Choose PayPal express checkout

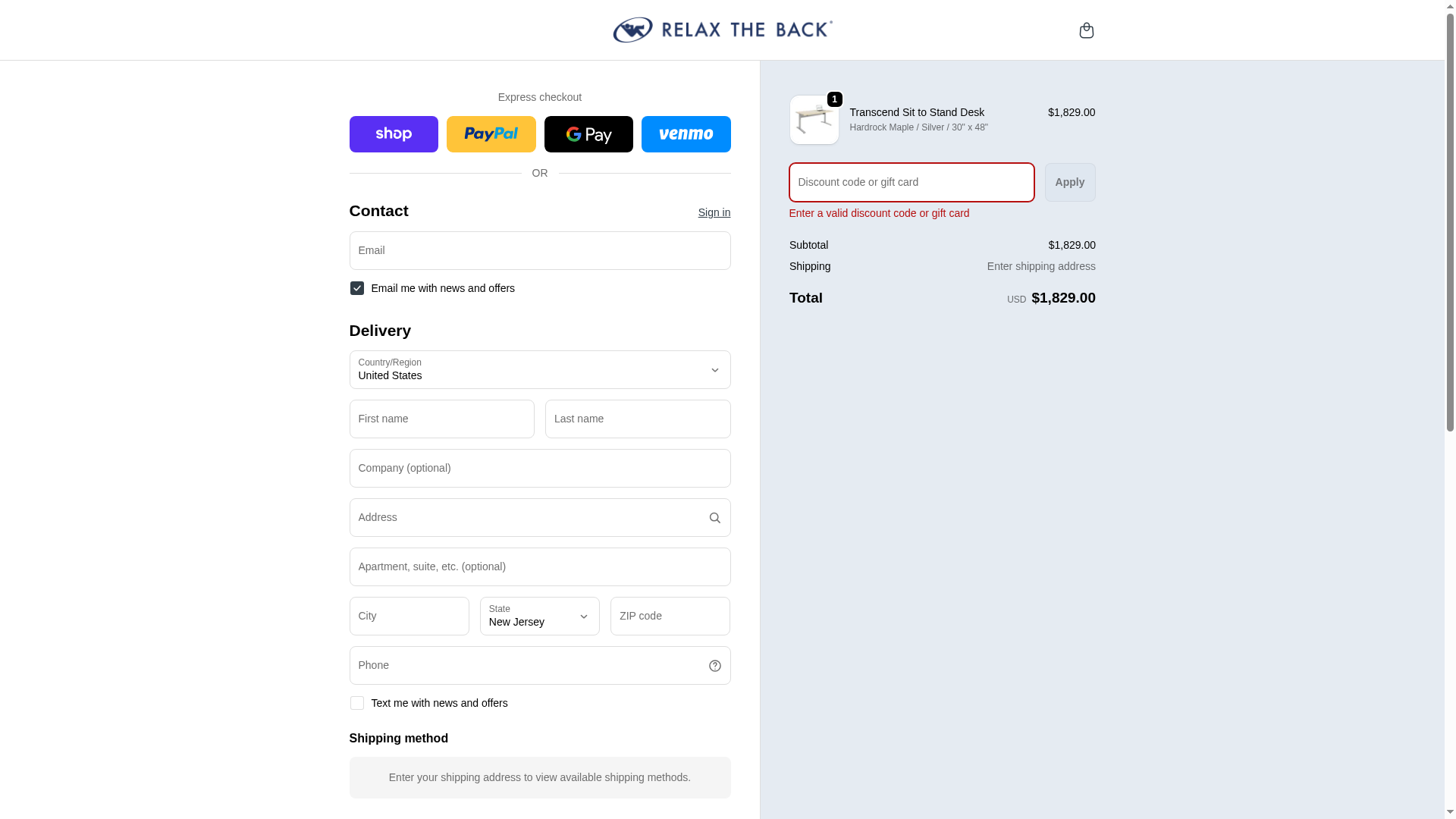click(491, 134)
